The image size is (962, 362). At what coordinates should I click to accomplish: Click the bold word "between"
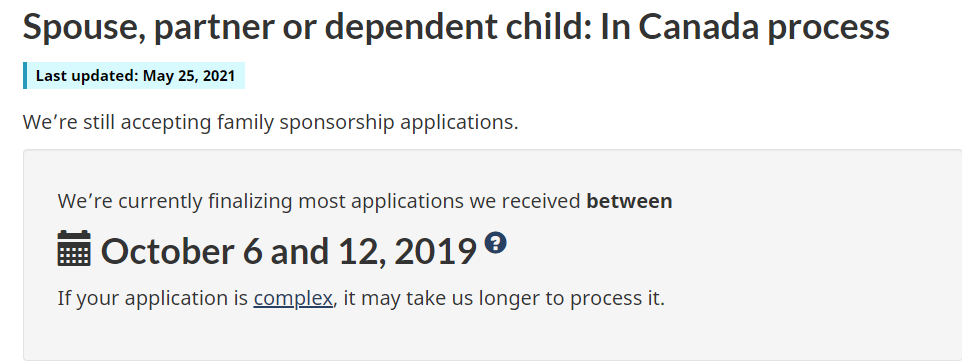coord(629,201)
